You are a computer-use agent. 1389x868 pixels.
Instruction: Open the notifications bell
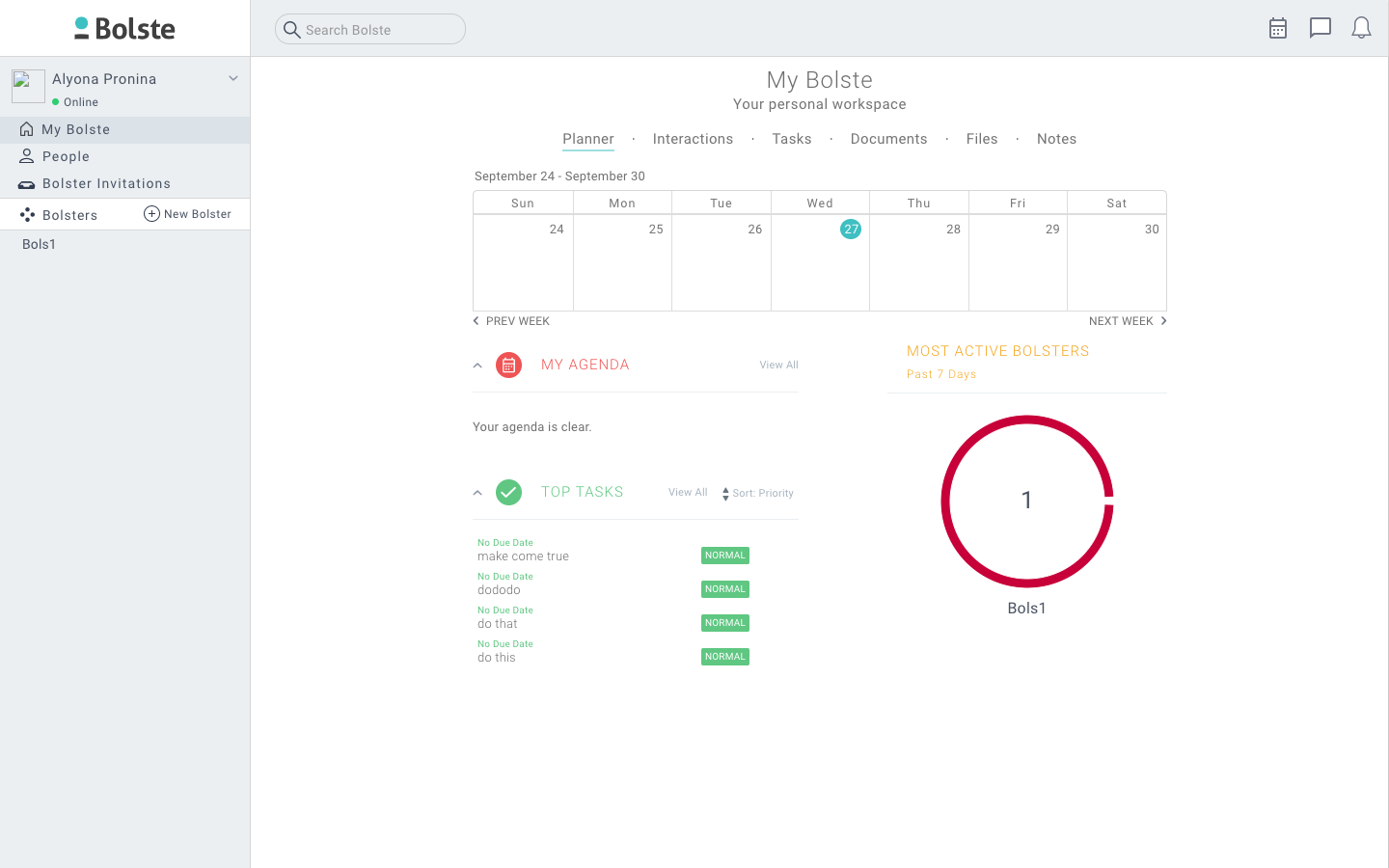click(1361, 28)
